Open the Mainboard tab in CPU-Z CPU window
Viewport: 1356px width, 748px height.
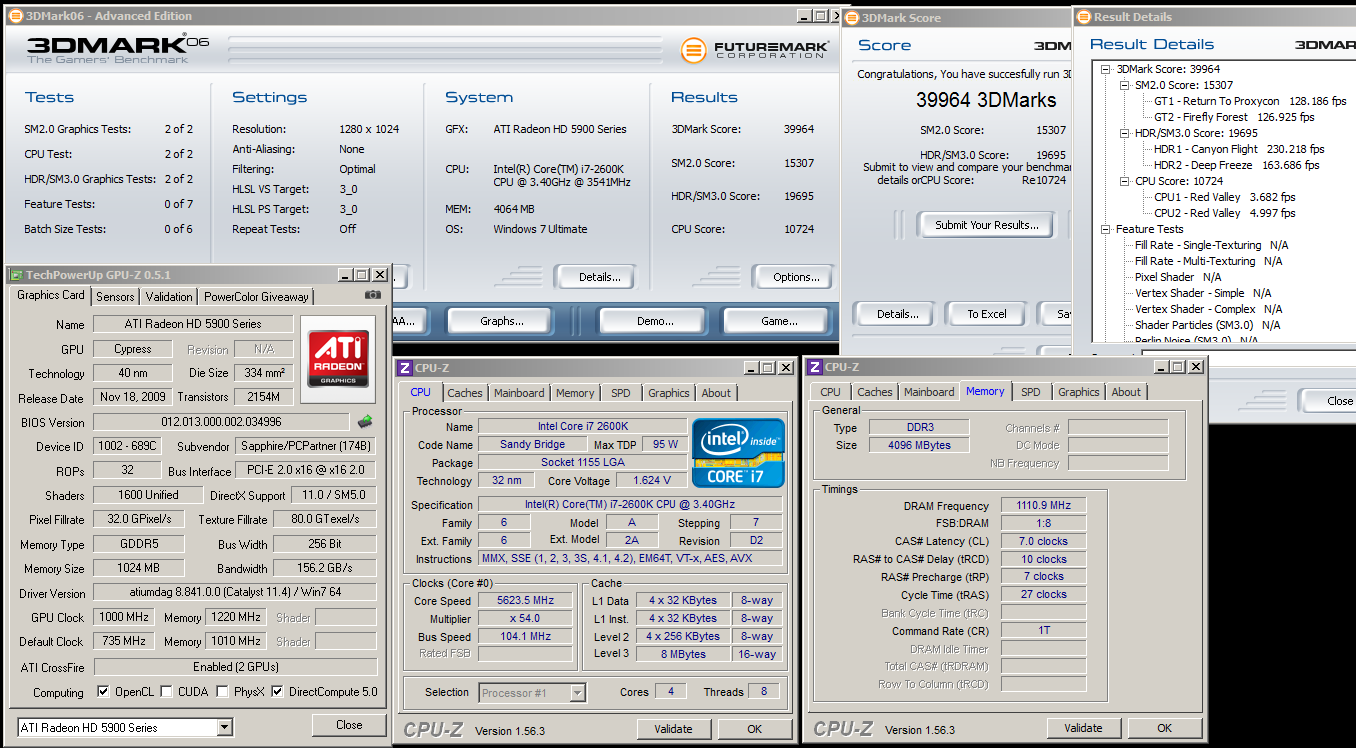pyautogui.click(x=519, y=393)
